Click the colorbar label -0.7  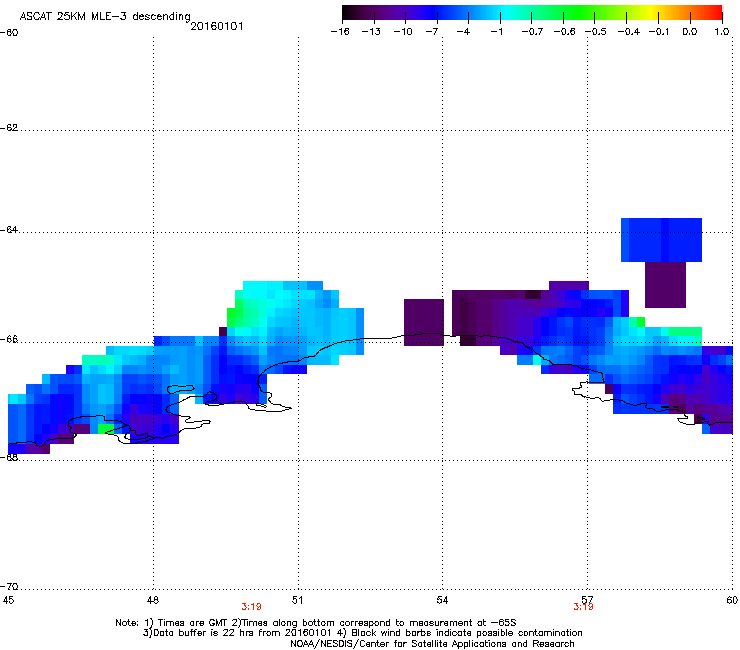pos(532,32)
